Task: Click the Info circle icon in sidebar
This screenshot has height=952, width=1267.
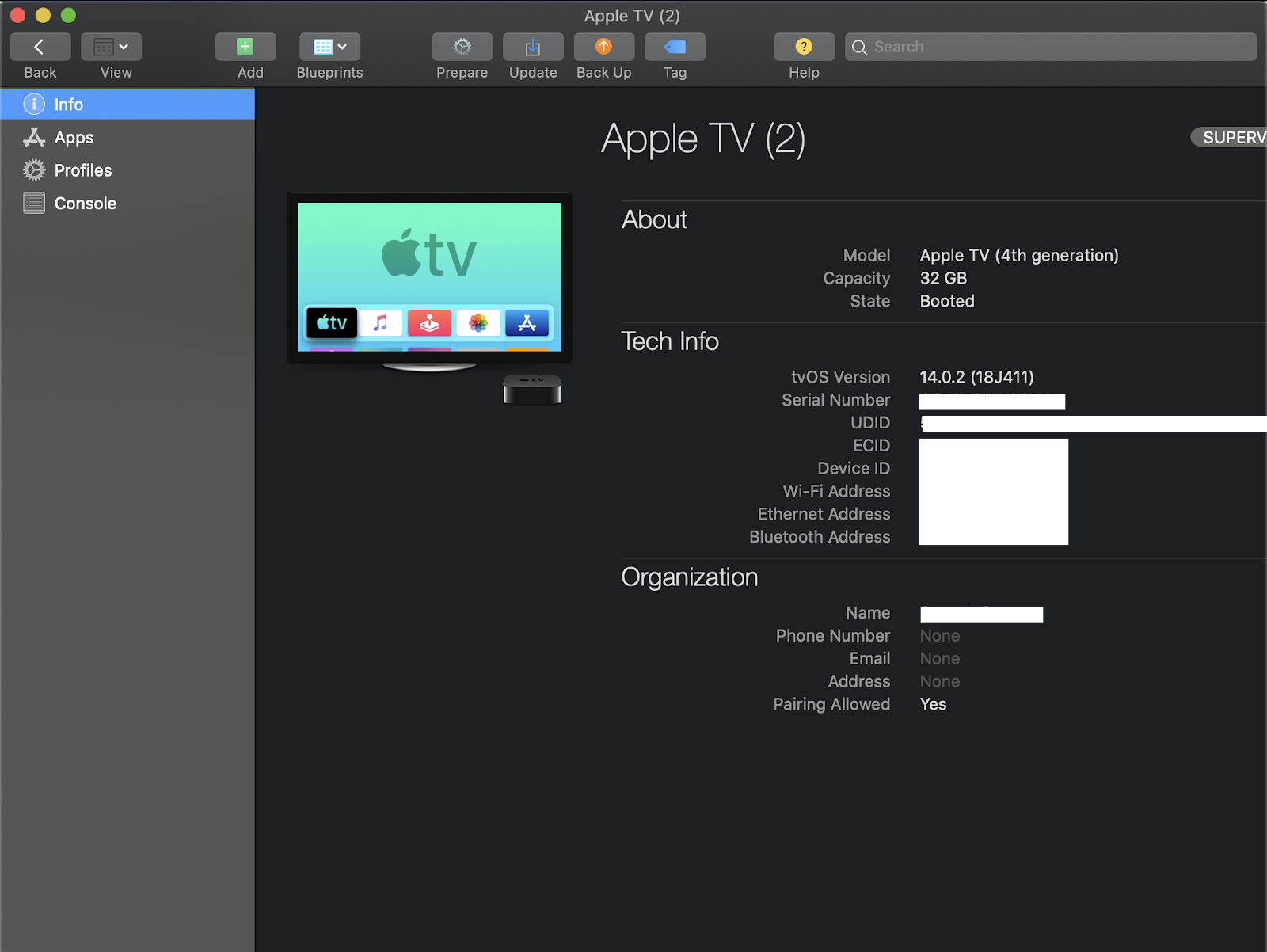Action: [34, 104]
